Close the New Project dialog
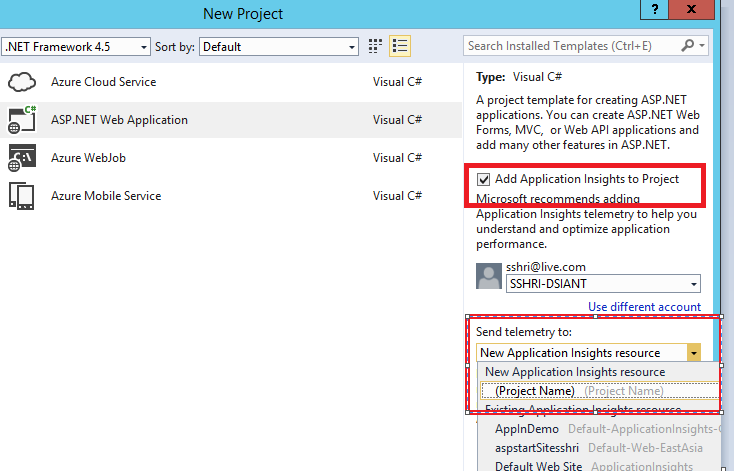The height and width of the screenshot is (471, 734). click(x=691, y=9)
